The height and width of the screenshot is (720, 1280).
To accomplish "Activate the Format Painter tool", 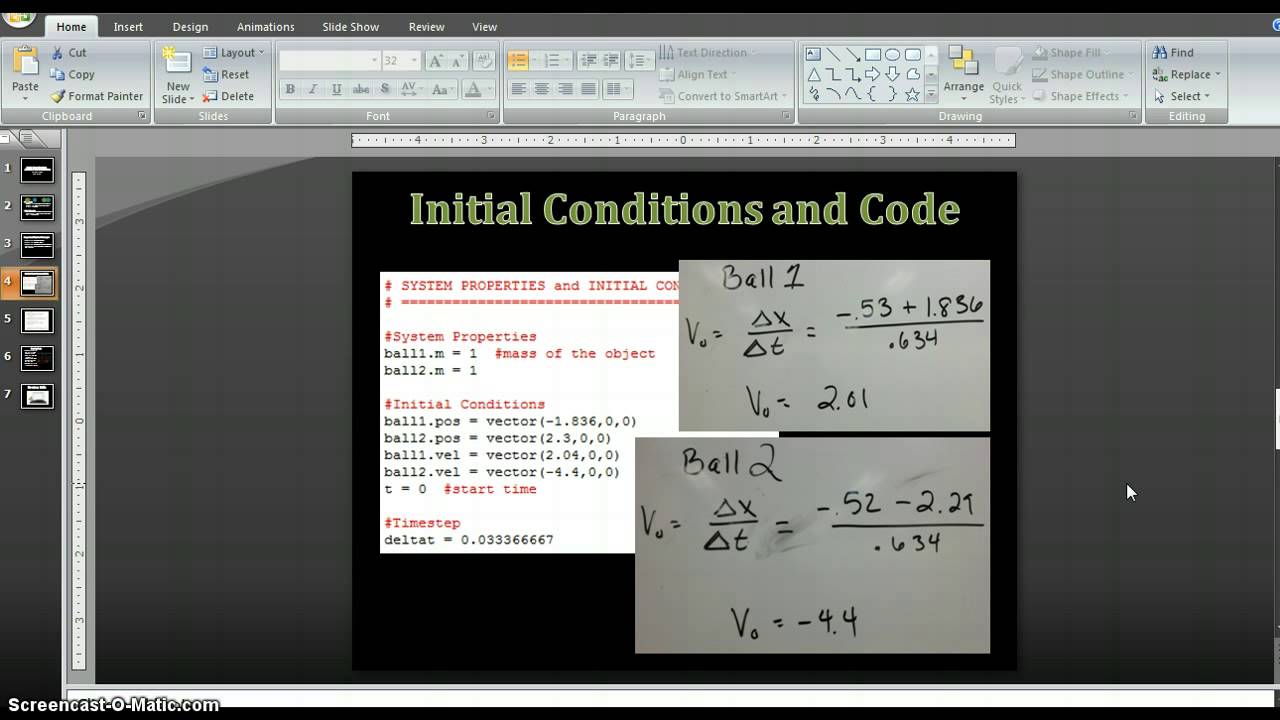I will click(98, 96).
